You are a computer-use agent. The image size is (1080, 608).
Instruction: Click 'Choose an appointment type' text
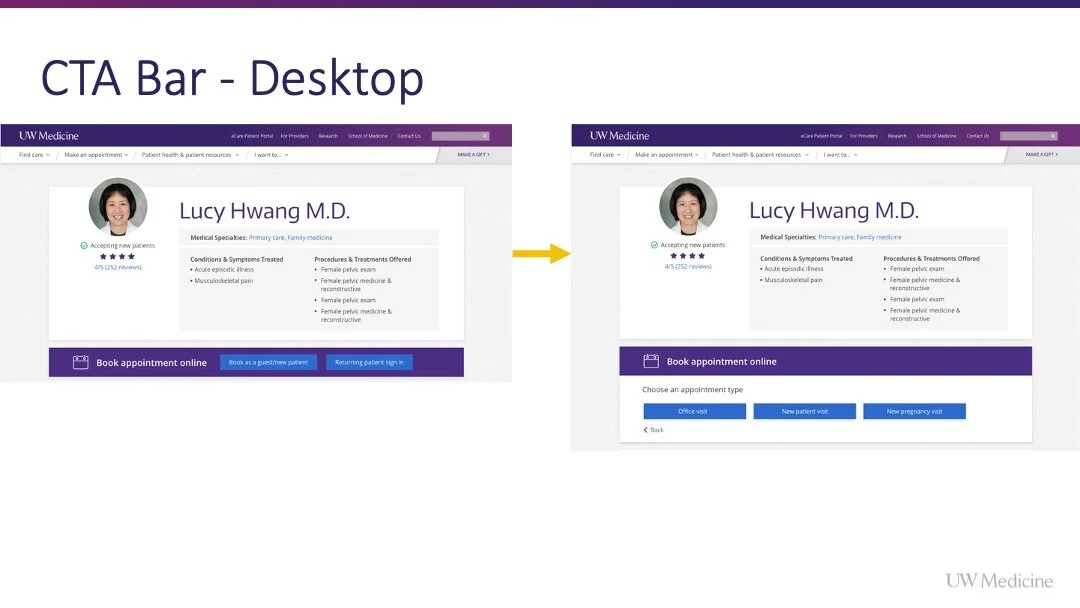(x=692, y=390)
